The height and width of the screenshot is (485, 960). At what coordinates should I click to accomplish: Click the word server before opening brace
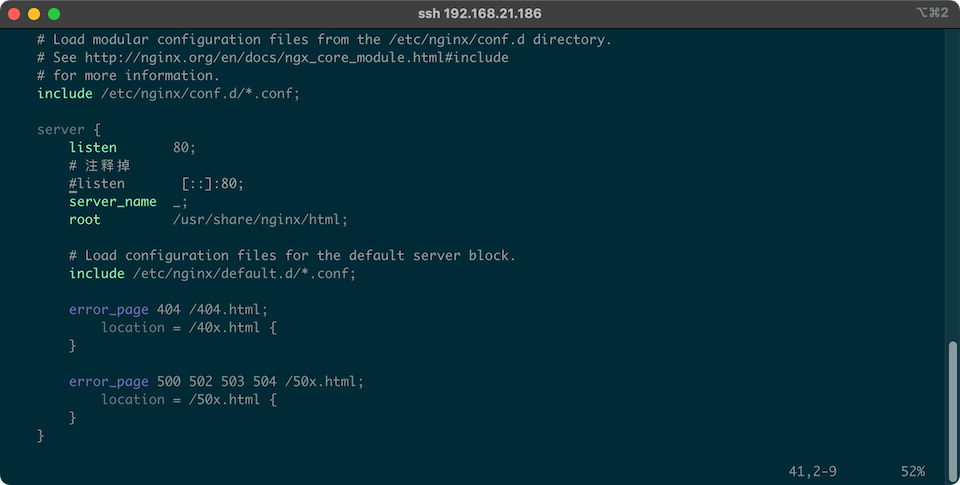[61, 130]
